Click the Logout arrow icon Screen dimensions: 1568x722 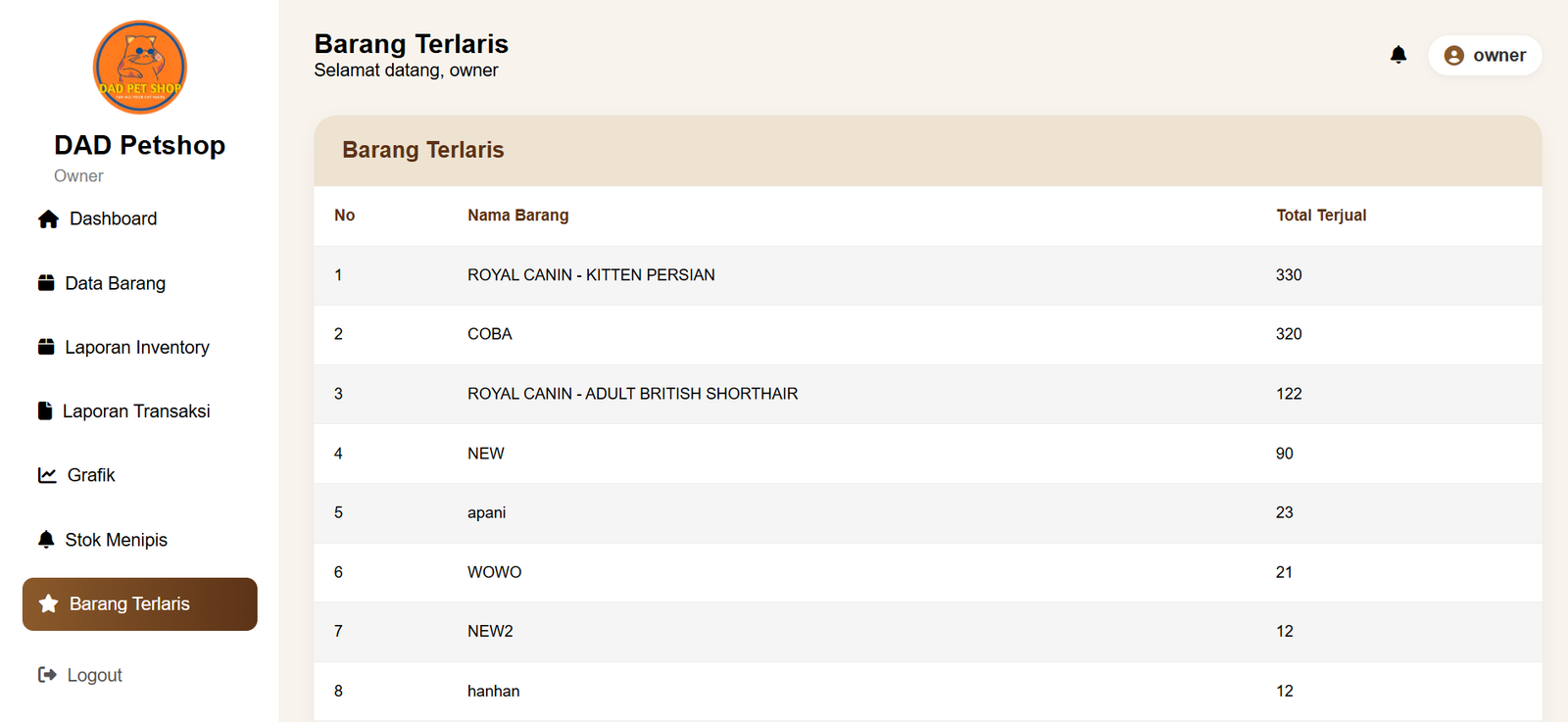(x=47, y=675)
